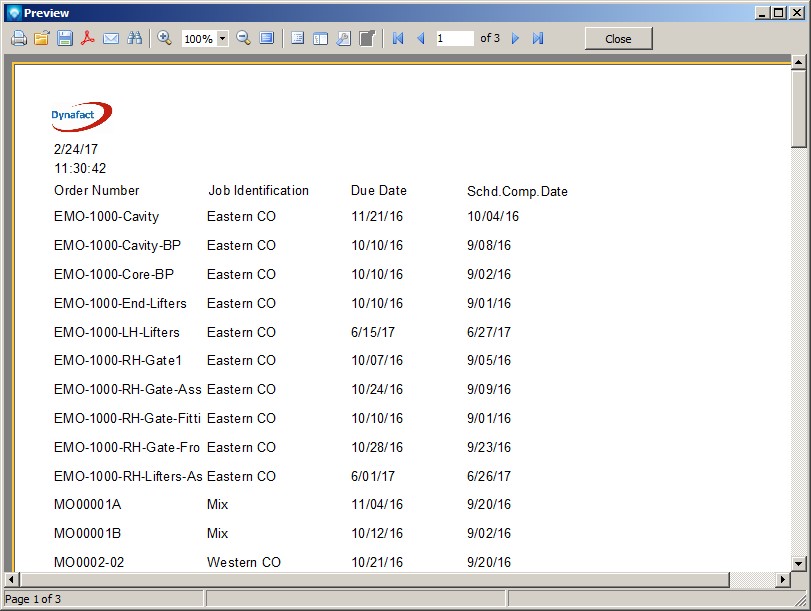Go to the previous page
The image size is (811, 611).
pyautogui.click(x=420, y=38)
